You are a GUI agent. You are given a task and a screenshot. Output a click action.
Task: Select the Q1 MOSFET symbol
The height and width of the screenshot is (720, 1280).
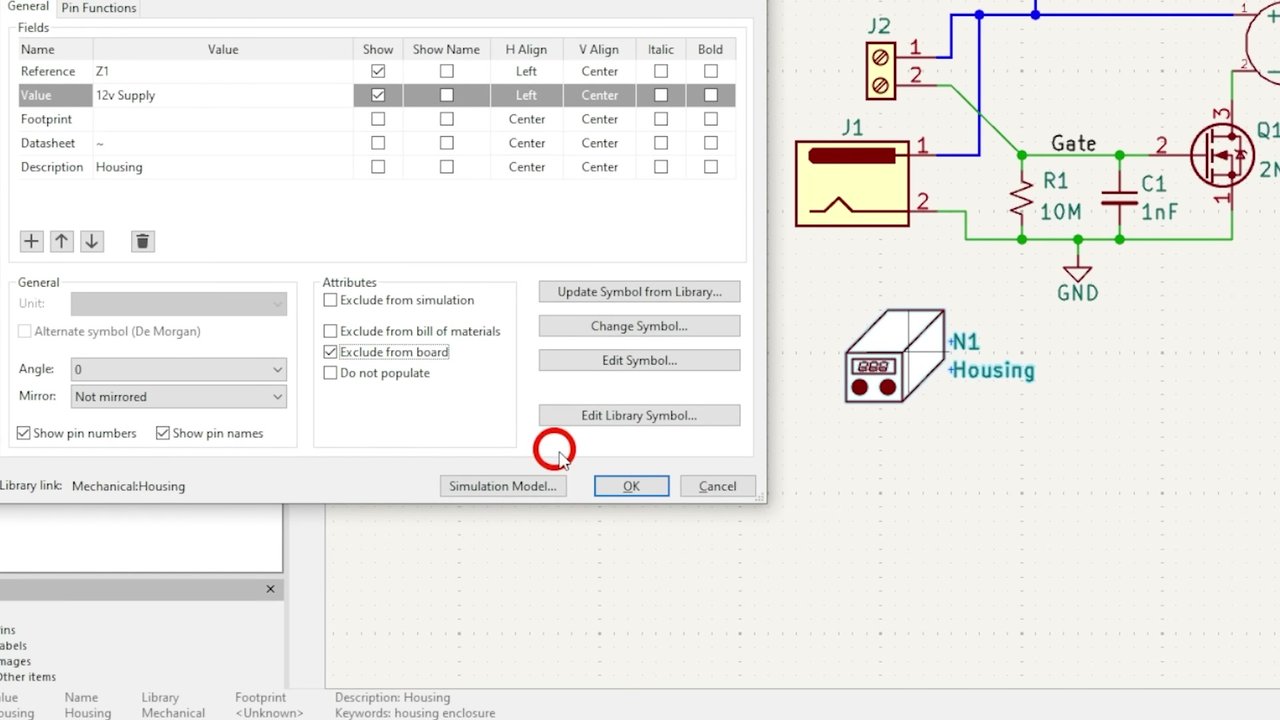pyautogui.click(x=1222, y=156)
